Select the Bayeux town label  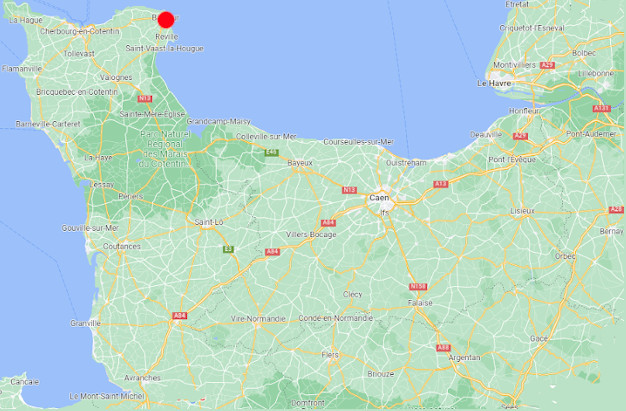(300, 163)
